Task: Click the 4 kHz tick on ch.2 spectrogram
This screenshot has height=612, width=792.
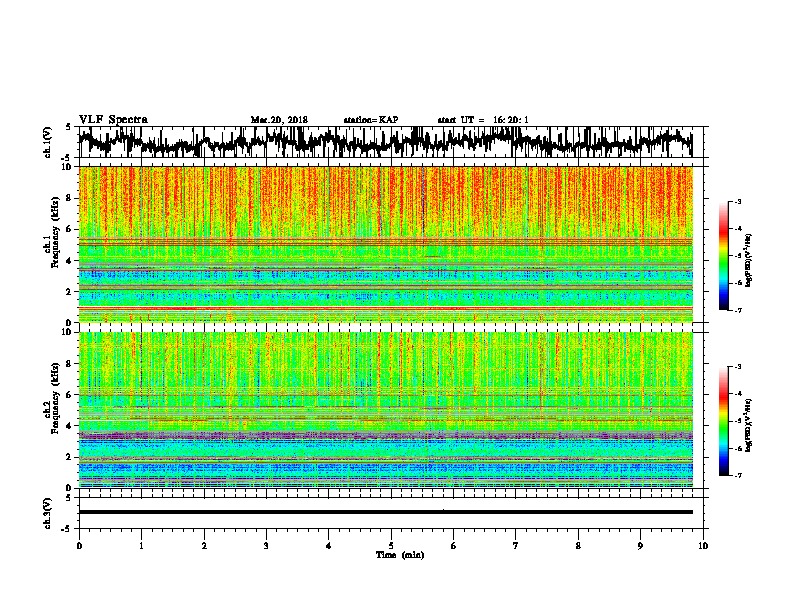Action: (x=69, y=426)
